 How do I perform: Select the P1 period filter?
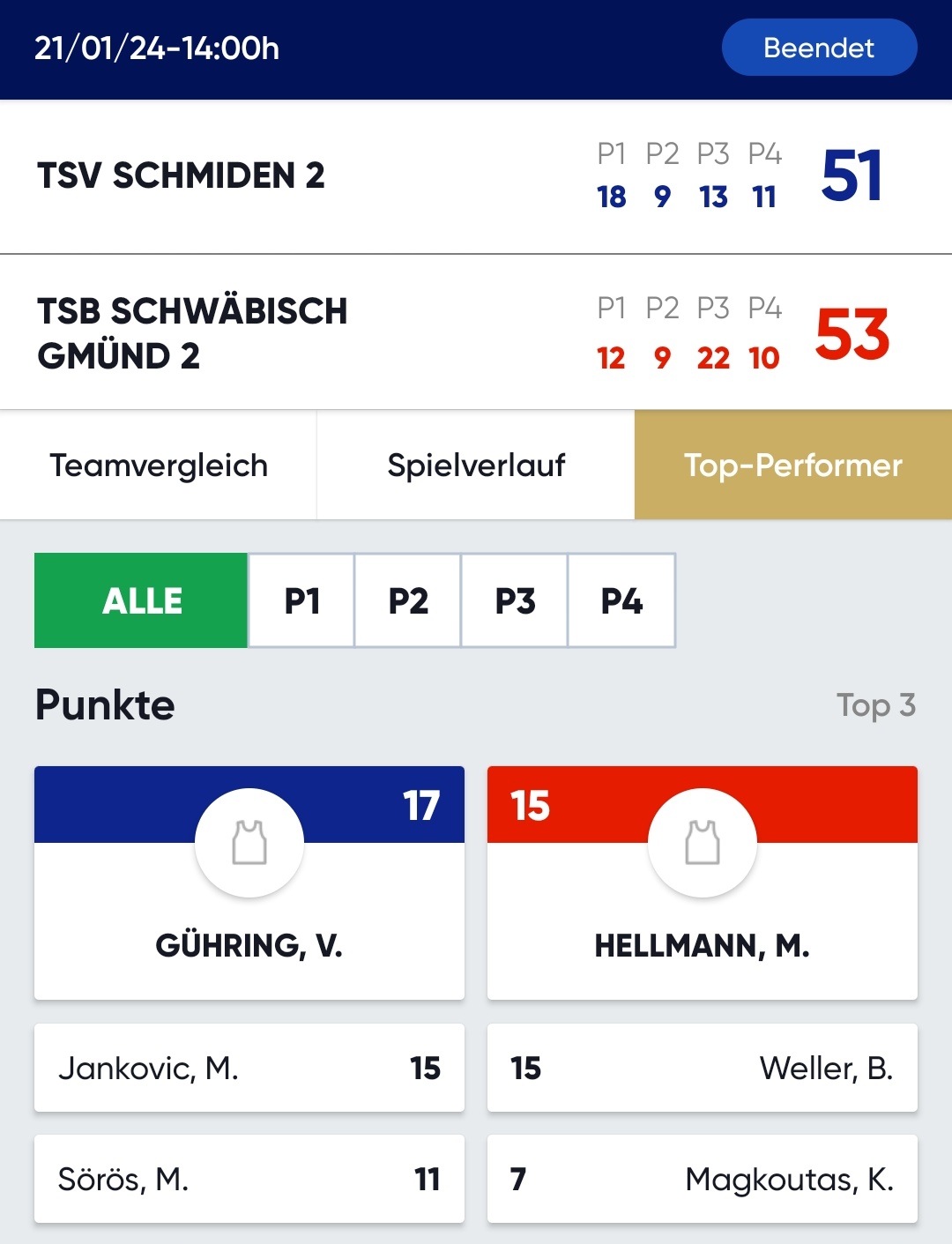click(x=301, y=600)
